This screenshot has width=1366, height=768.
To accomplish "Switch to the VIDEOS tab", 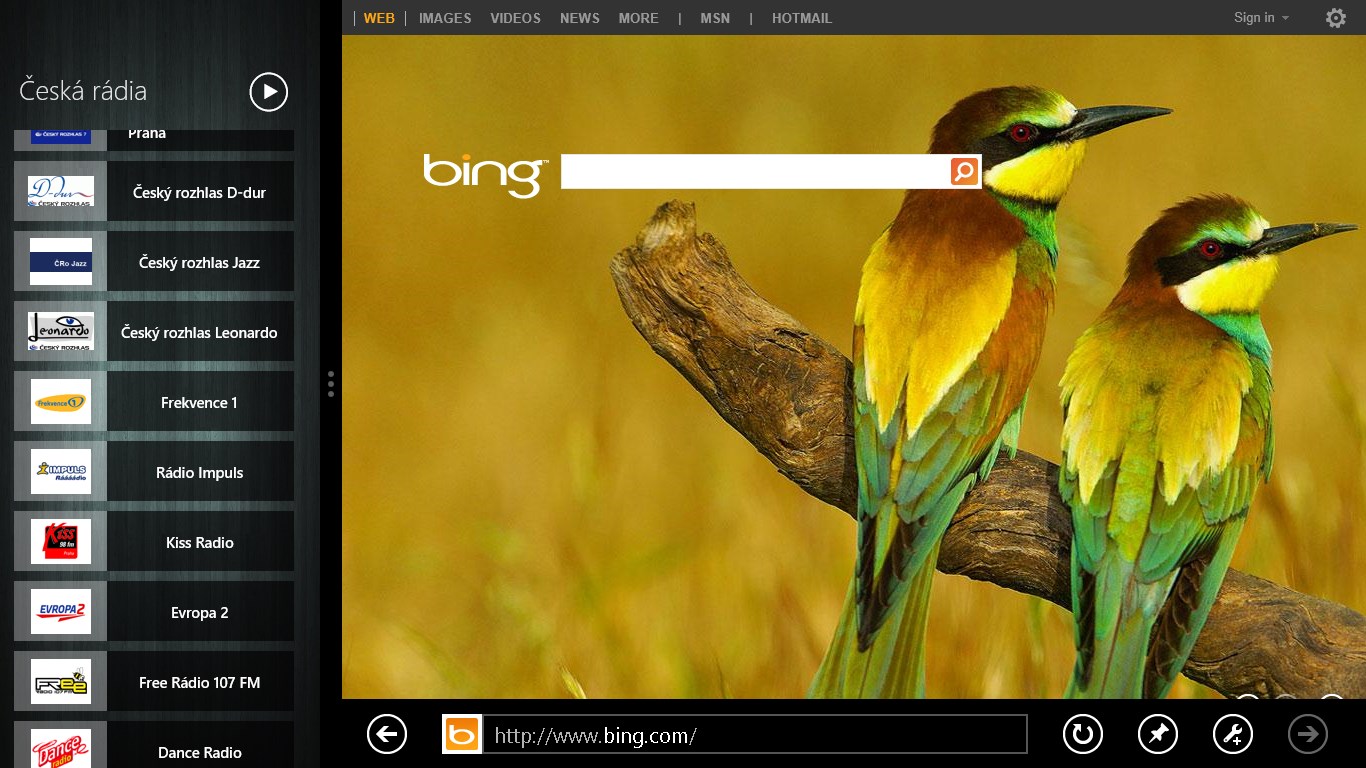I will pos(515,18).
